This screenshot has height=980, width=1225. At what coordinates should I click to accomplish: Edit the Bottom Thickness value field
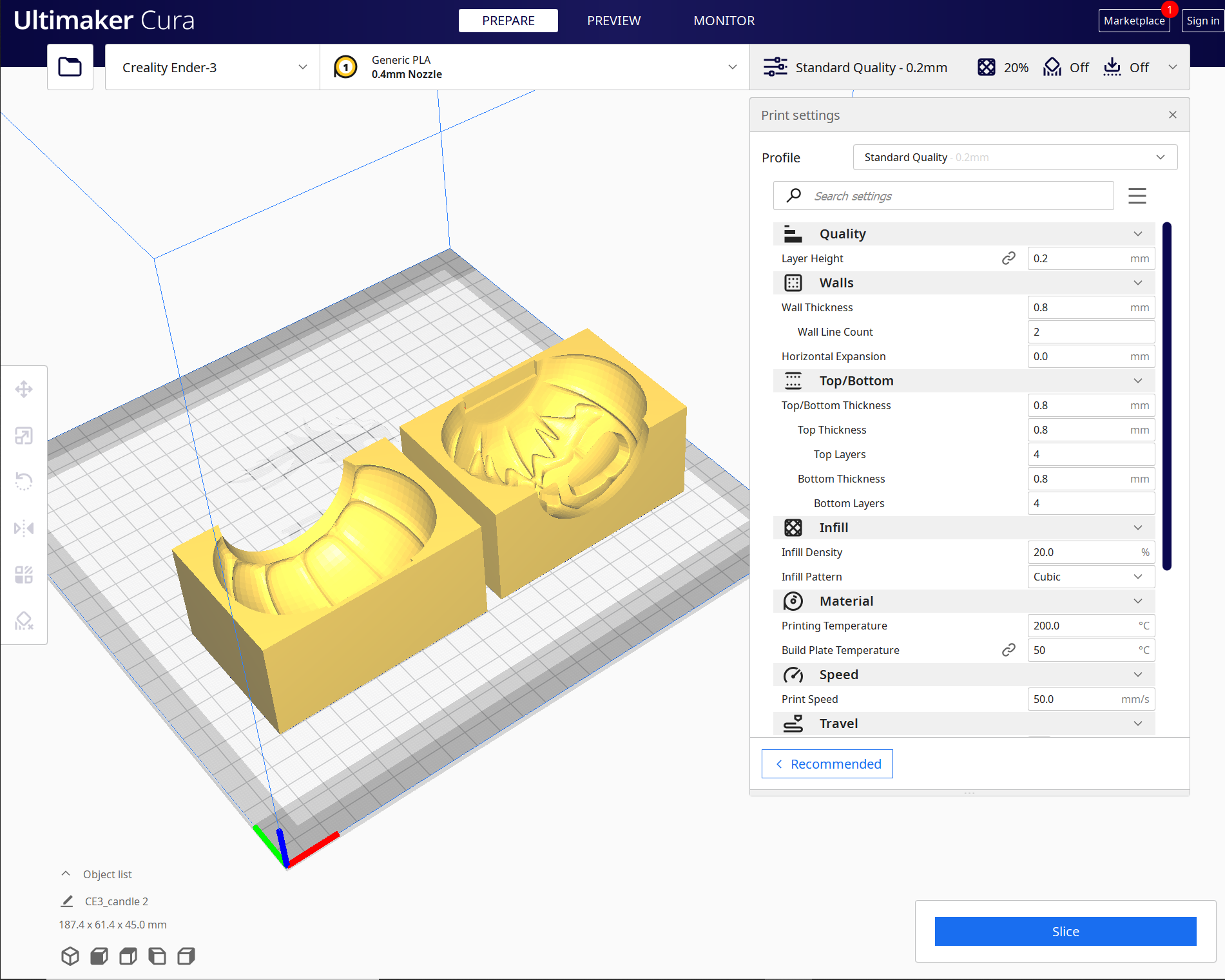coord(1091,479)
